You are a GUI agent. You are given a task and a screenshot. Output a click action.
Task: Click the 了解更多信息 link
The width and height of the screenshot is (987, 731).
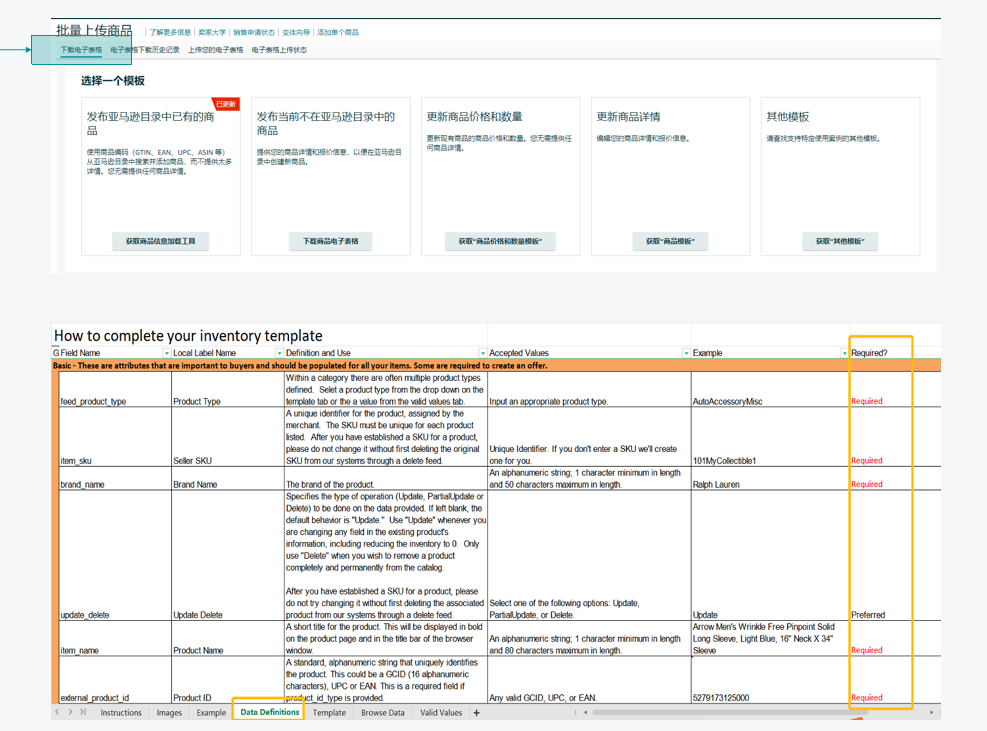(170, 32)
